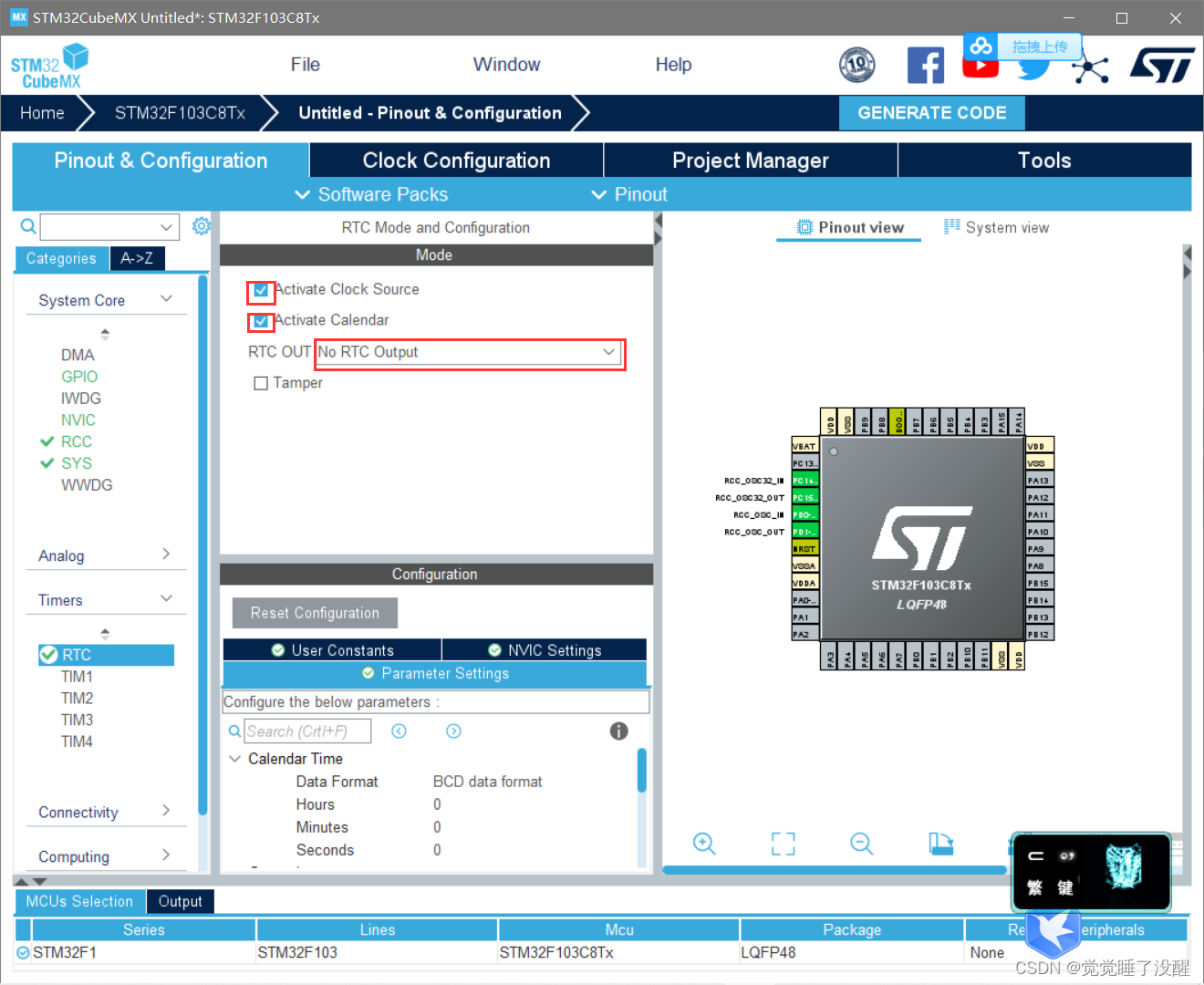
Task: Select the Parameter Settings tab
Action: pos(434,673)
